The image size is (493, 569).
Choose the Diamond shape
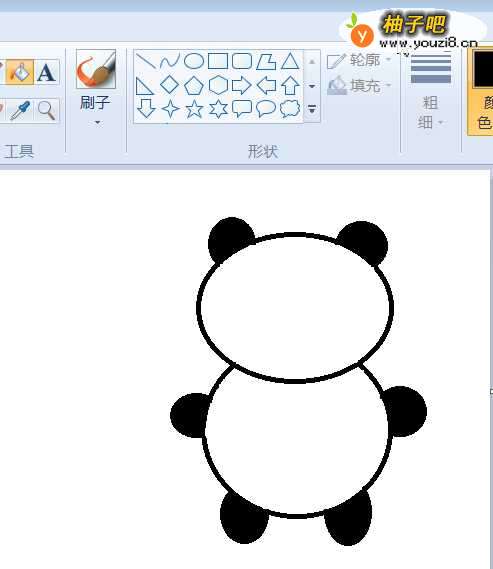(x=169, y=85)
